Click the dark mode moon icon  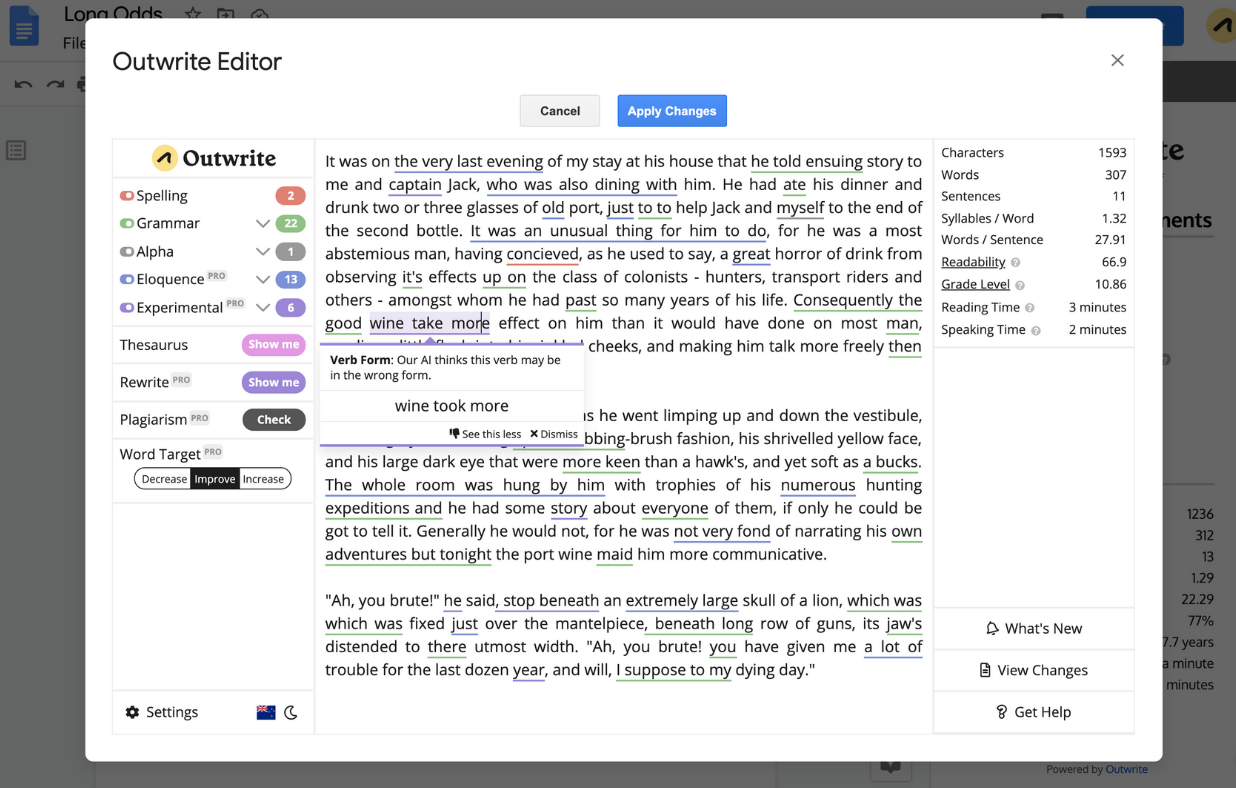[x=291, y=712]
